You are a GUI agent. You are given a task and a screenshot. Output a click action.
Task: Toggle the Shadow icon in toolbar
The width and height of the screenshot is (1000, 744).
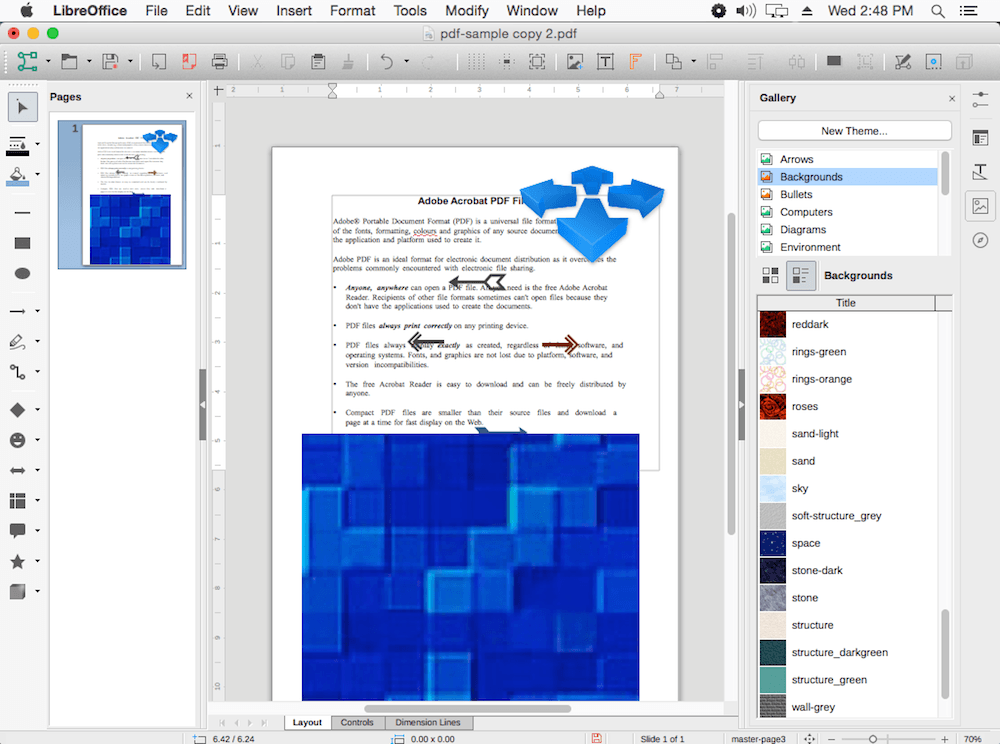(834, 61)
